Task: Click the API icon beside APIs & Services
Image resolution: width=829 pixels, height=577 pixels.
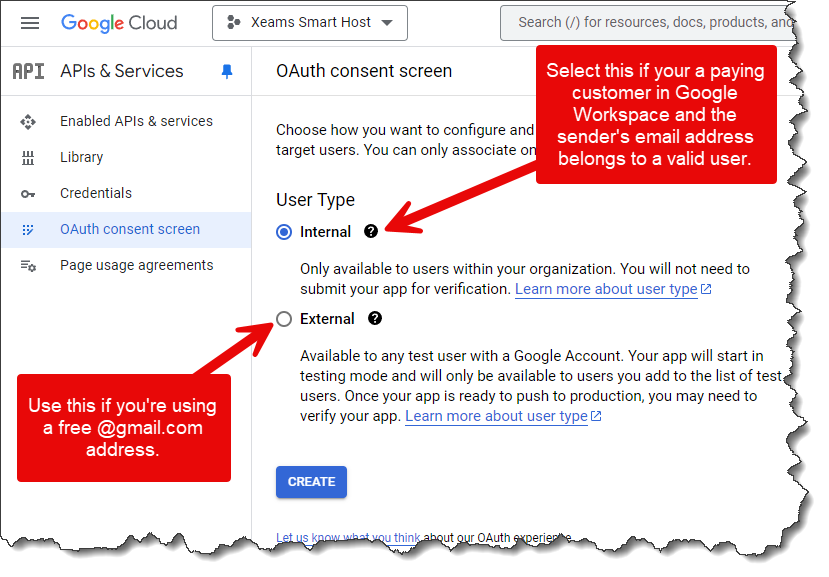Action: pos(29,71)
